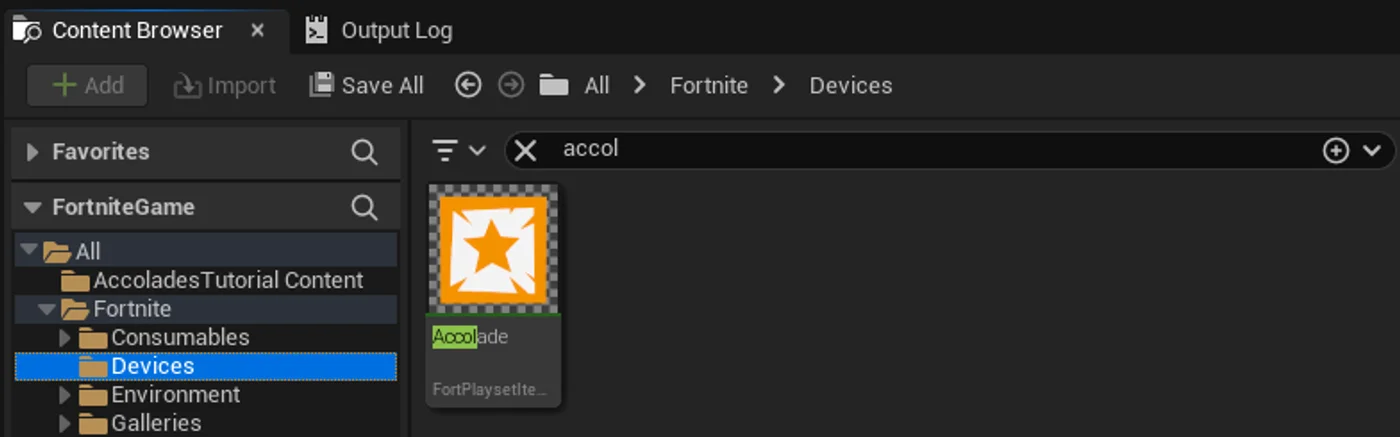Image resolution: width=1400 pixels, height=437 pixels.
Task: Open the Output Log tab
Action: (379, 30)
